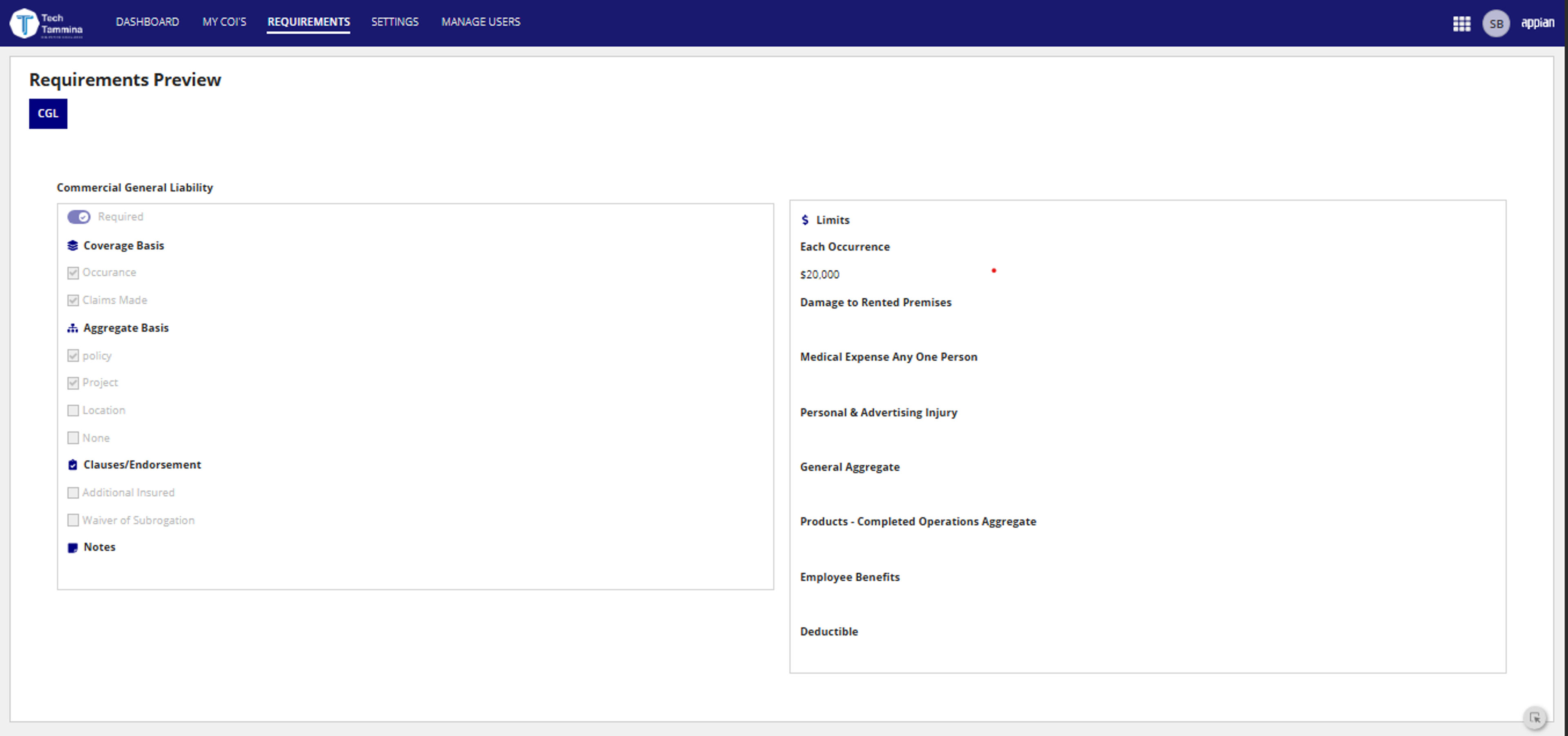
Task: Check the Waiver of Subrogation checkbox
Action: (x=73, y=520)
